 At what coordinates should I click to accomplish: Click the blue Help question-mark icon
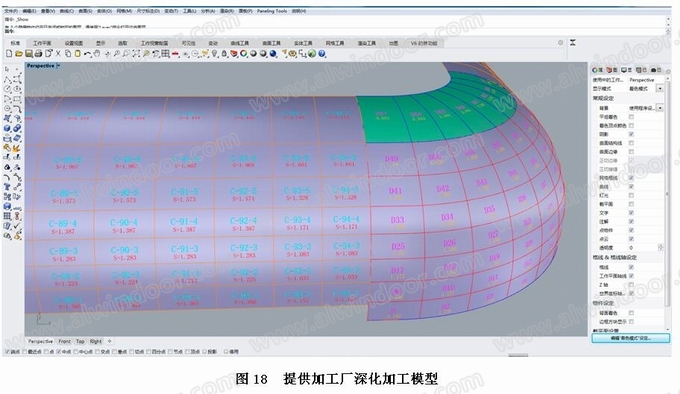click(322, 54)
